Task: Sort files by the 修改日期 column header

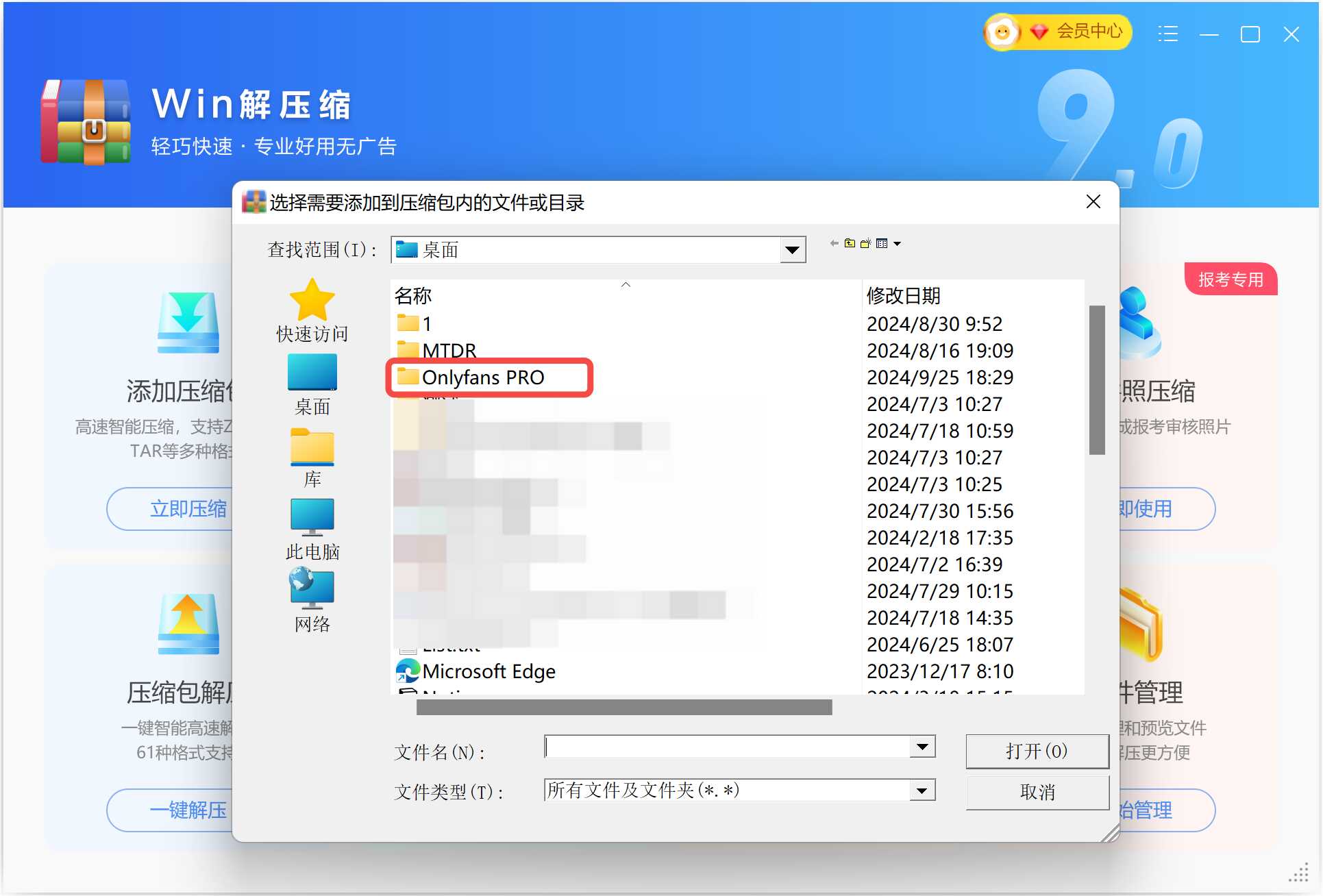Action: pos(904,296)
